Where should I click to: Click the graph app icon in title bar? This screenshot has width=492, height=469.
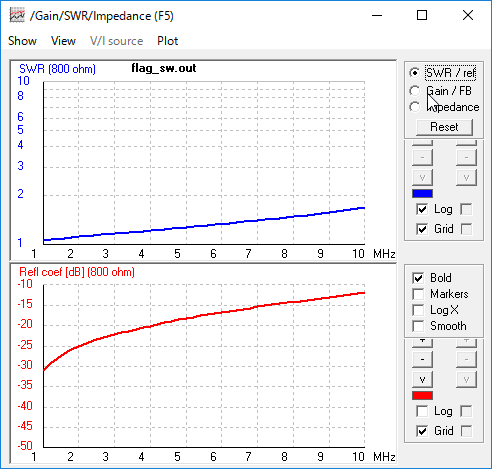pyautogui.click(x=17, y=15)
